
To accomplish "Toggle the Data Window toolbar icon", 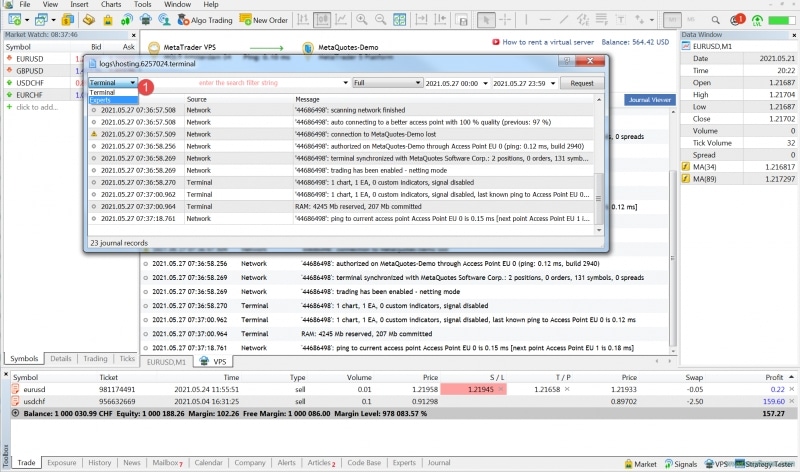I will click(x=89, y=20).
